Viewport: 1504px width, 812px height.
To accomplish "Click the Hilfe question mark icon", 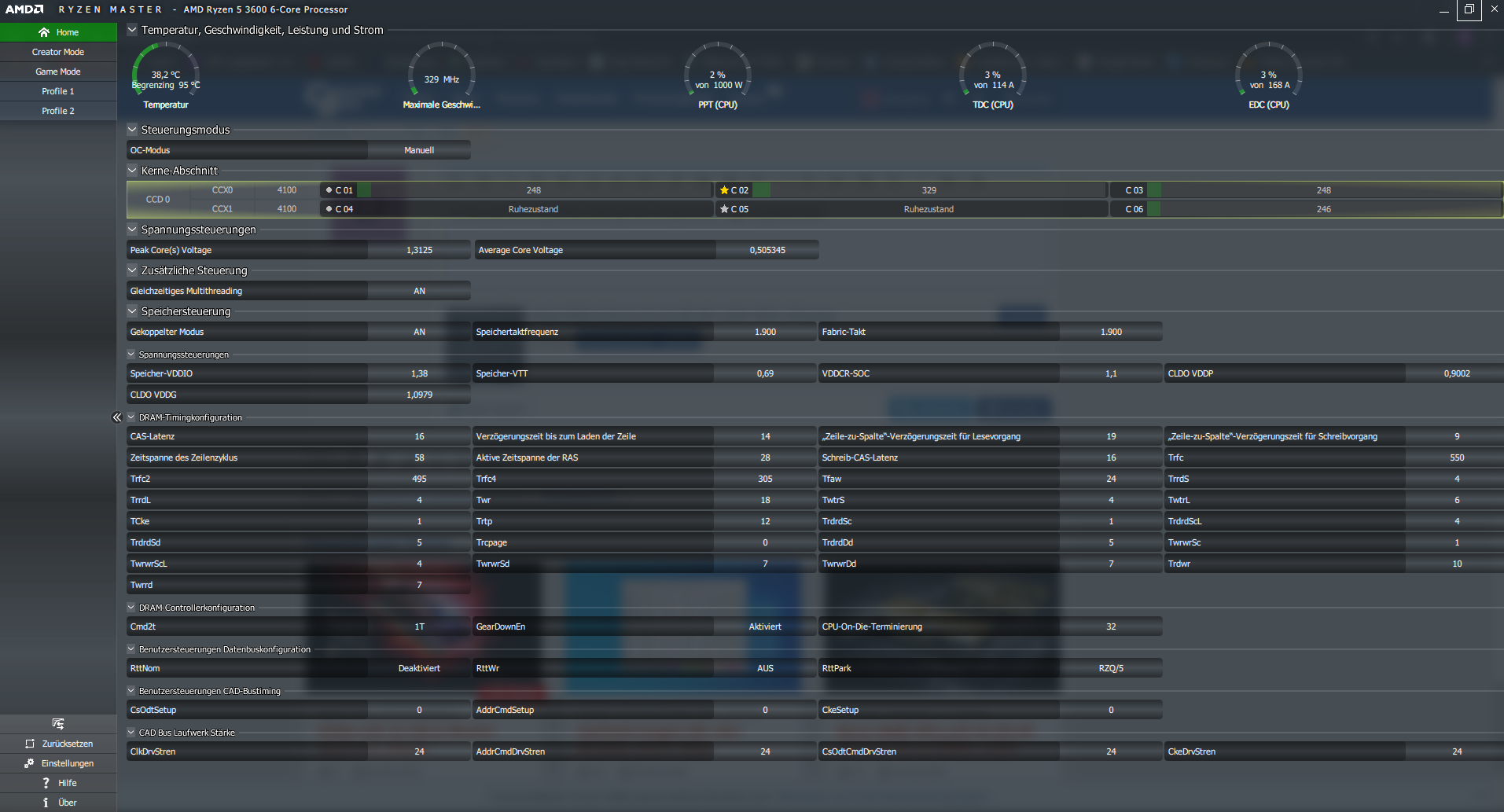I will [46, 783].
